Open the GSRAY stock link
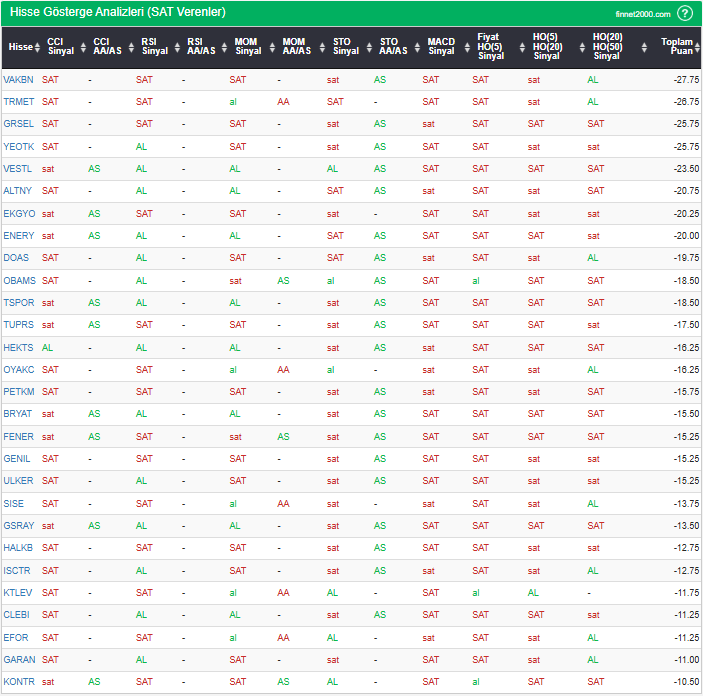Image resolution: width=703 pixels, height=696 pixels. [x=18, y=525]
